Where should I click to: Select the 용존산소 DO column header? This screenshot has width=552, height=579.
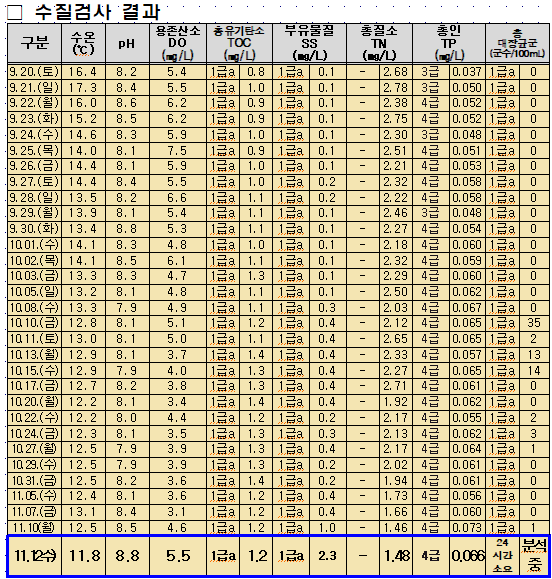178,43
